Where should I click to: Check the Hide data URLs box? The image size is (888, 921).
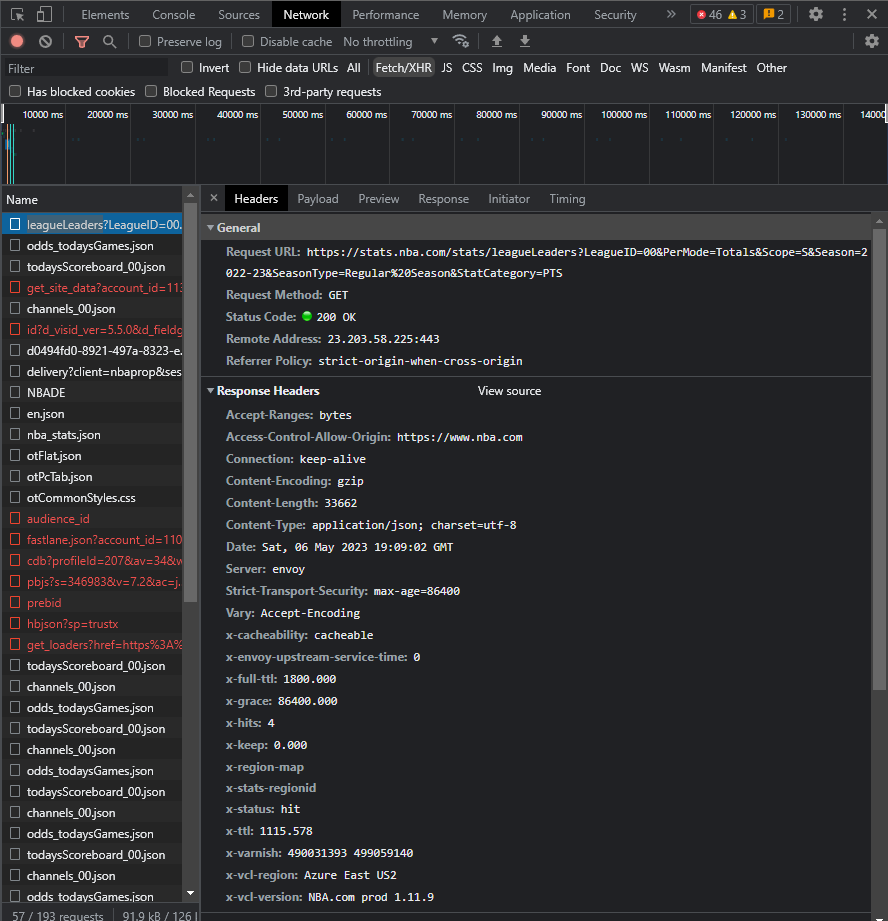pyautogui.click(x=244, y=67)
